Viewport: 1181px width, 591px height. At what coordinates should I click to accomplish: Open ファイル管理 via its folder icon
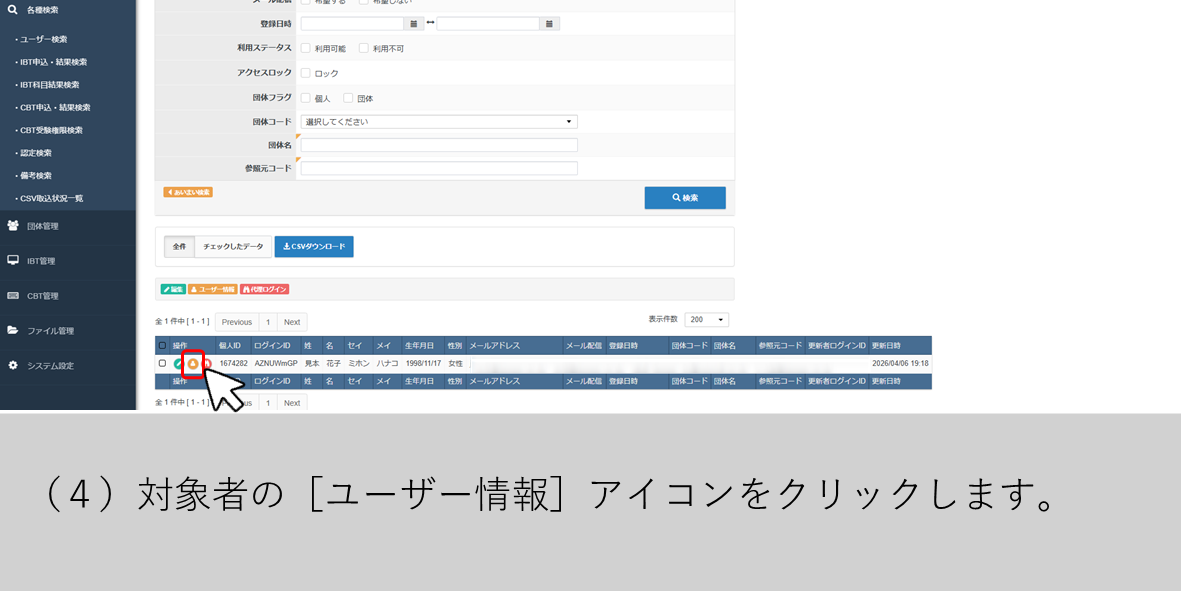pyautogui.click(x=13, y=330)
